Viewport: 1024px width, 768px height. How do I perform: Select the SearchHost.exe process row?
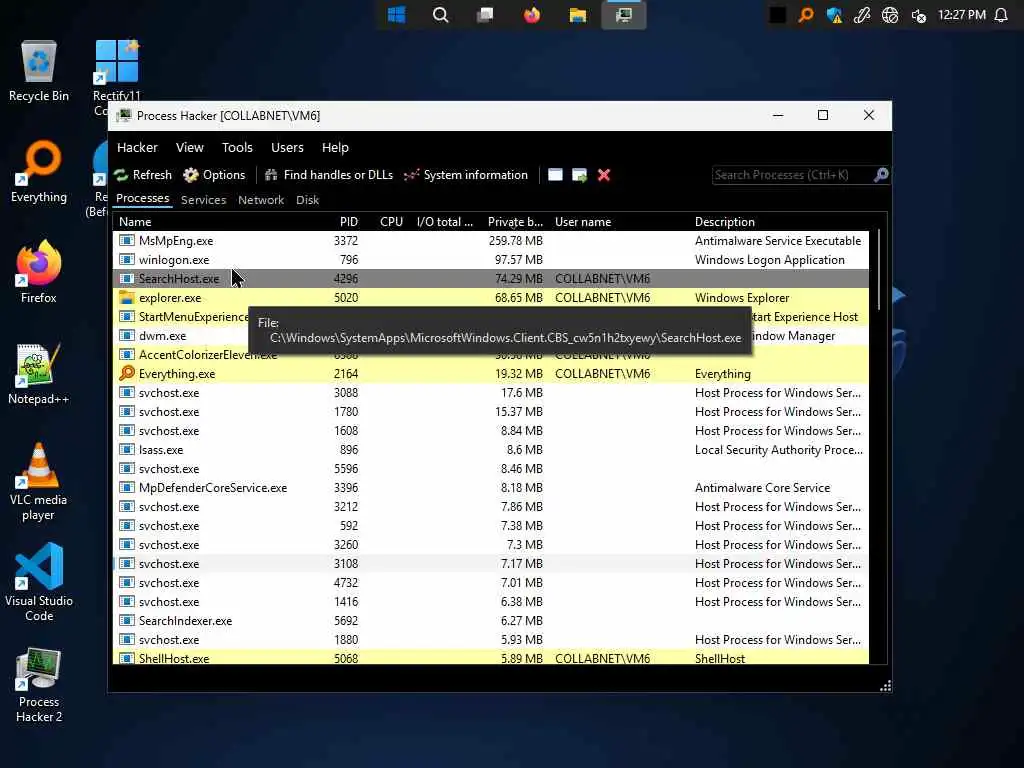tap(490, 279)
